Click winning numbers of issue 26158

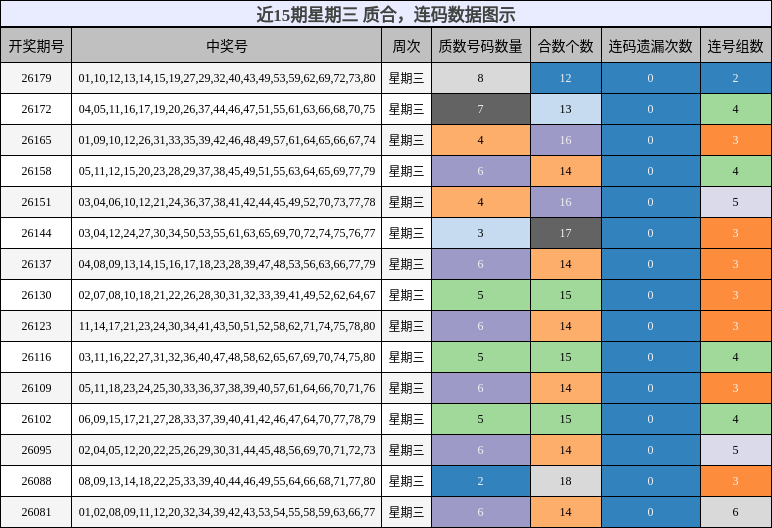point(226,171)
